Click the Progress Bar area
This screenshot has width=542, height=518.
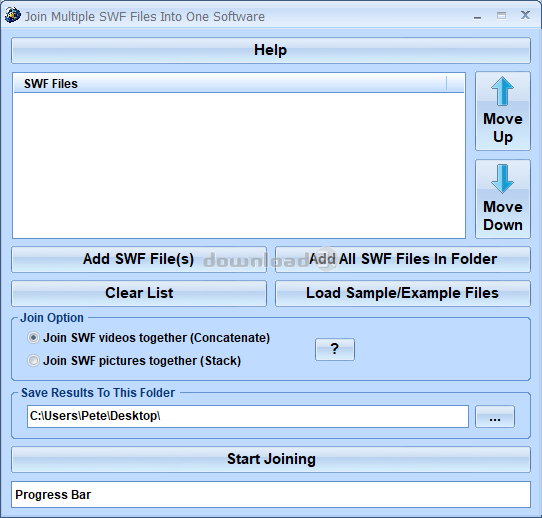[x=271, y=495]
